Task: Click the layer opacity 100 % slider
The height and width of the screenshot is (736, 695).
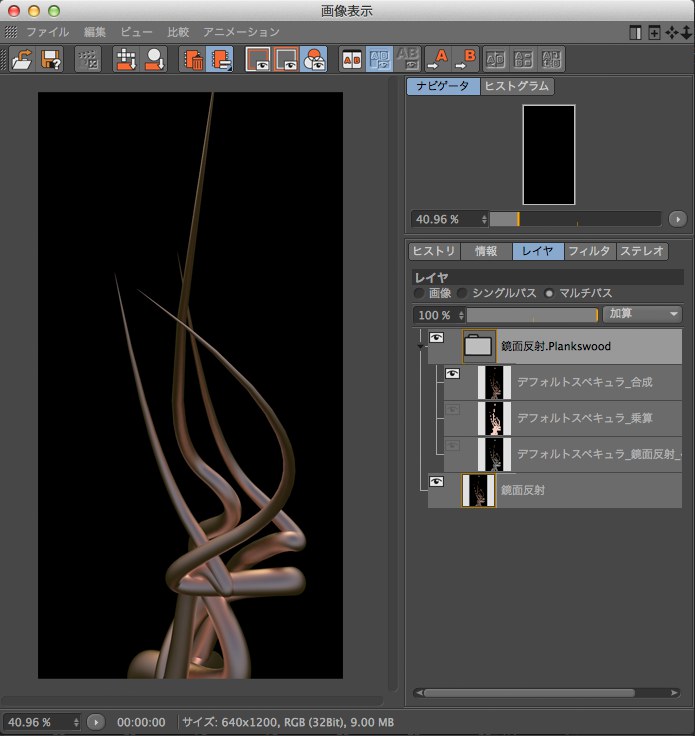Action: [x=532, y=314]
